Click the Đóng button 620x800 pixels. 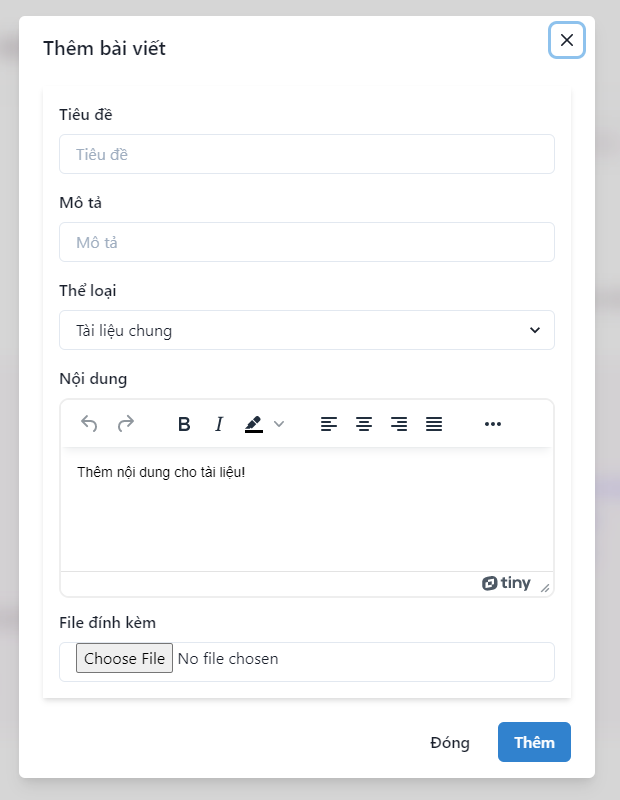tap(450, 742)
